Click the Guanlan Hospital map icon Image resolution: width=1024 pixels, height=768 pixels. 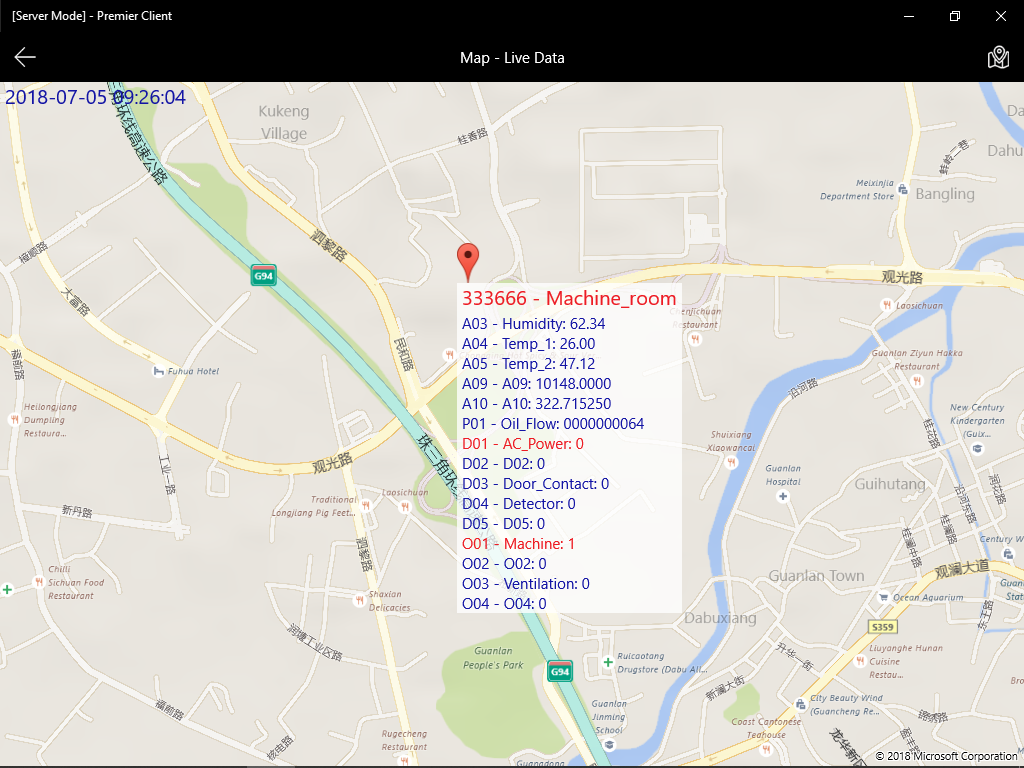[782, 495]
